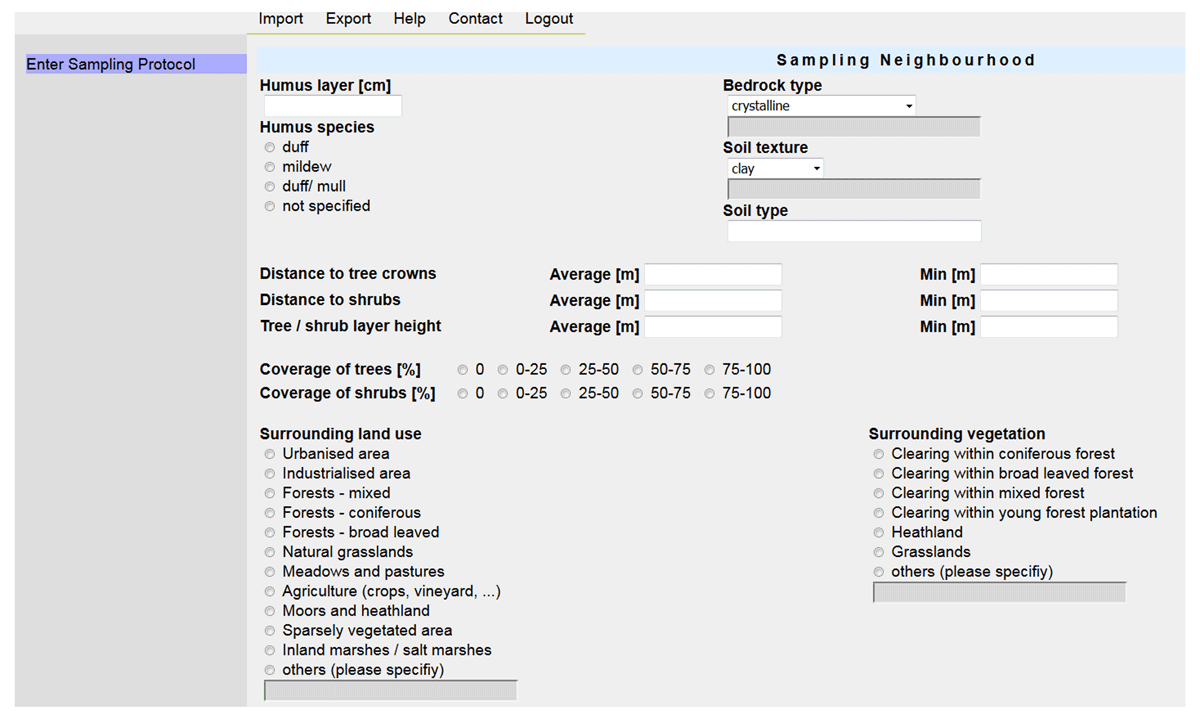
Task: Expand the Soil texture dropdown
Action: 775,169
